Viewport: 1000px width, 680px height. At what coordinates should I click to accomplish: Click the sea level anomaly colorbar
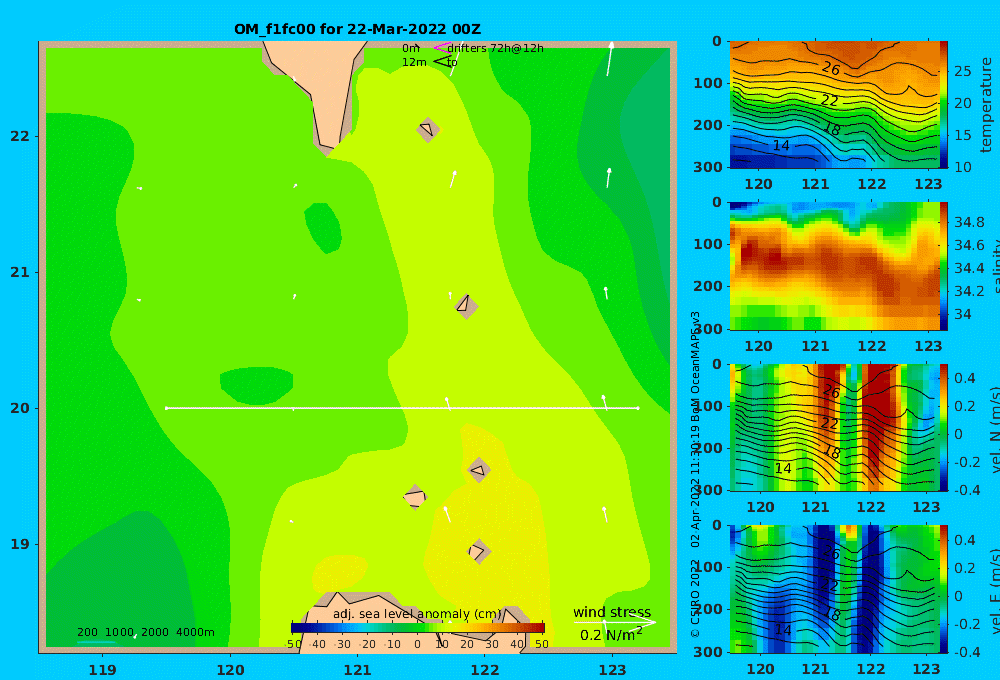(418, 628)
